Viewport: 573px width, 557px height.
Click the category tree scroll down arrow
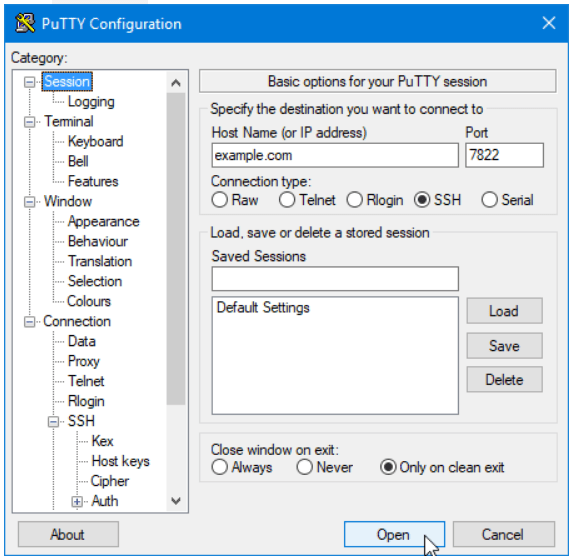[x=176, y=501]
